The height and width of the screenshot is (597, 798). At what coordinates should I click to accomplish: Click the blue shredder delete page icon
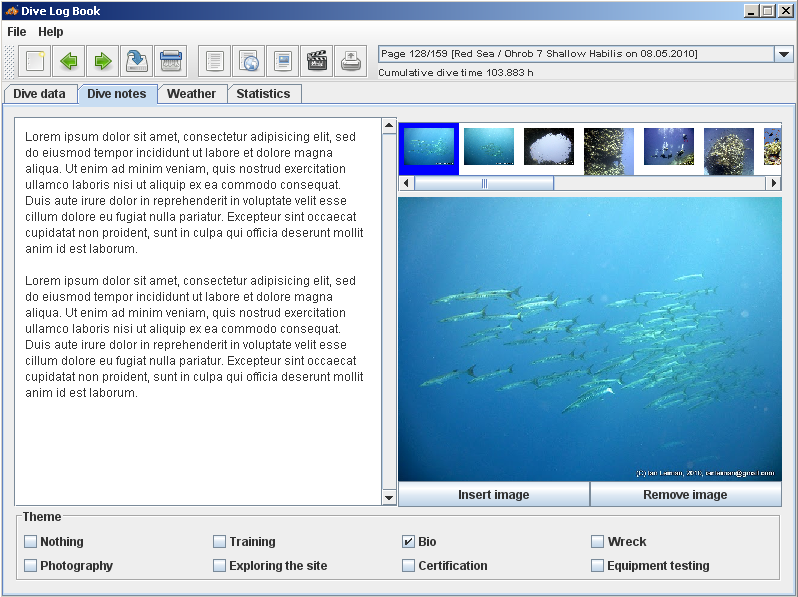pos(170,61)
